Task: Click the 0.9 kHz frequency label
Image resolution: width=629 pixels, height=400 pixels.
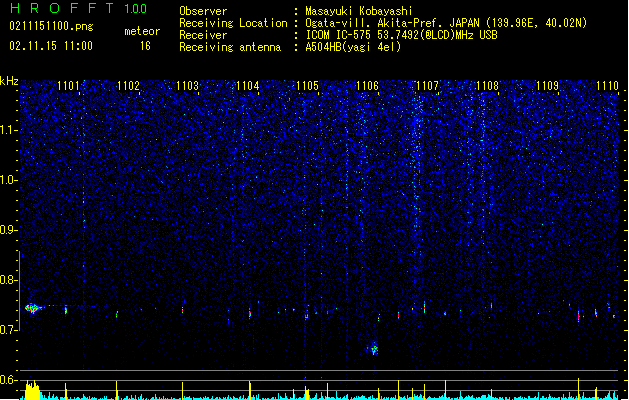Action: coord(8,230)
